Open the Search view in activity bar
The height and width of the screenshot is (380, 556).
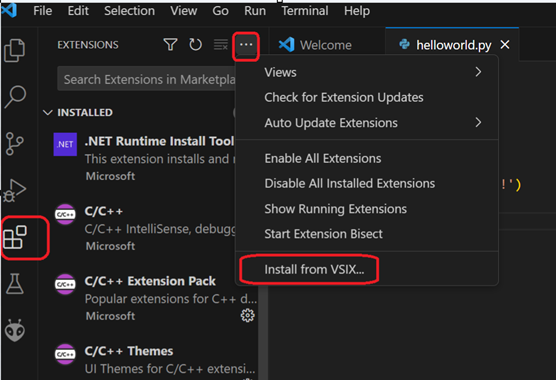click(15, 96)
